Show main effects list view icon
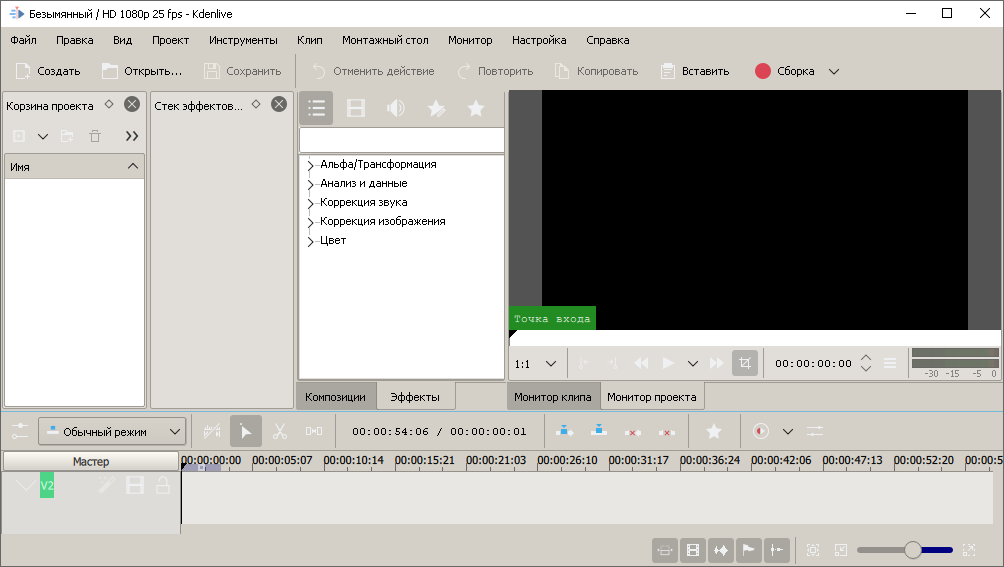Viewport: 1004px width, 567px height. tap(316, 108)
